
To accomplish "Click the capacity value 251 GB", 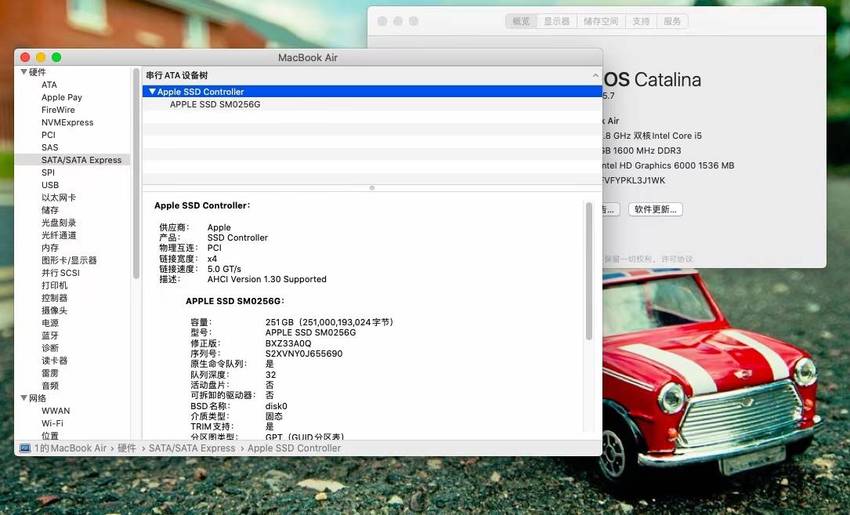I will pos(279,322).
